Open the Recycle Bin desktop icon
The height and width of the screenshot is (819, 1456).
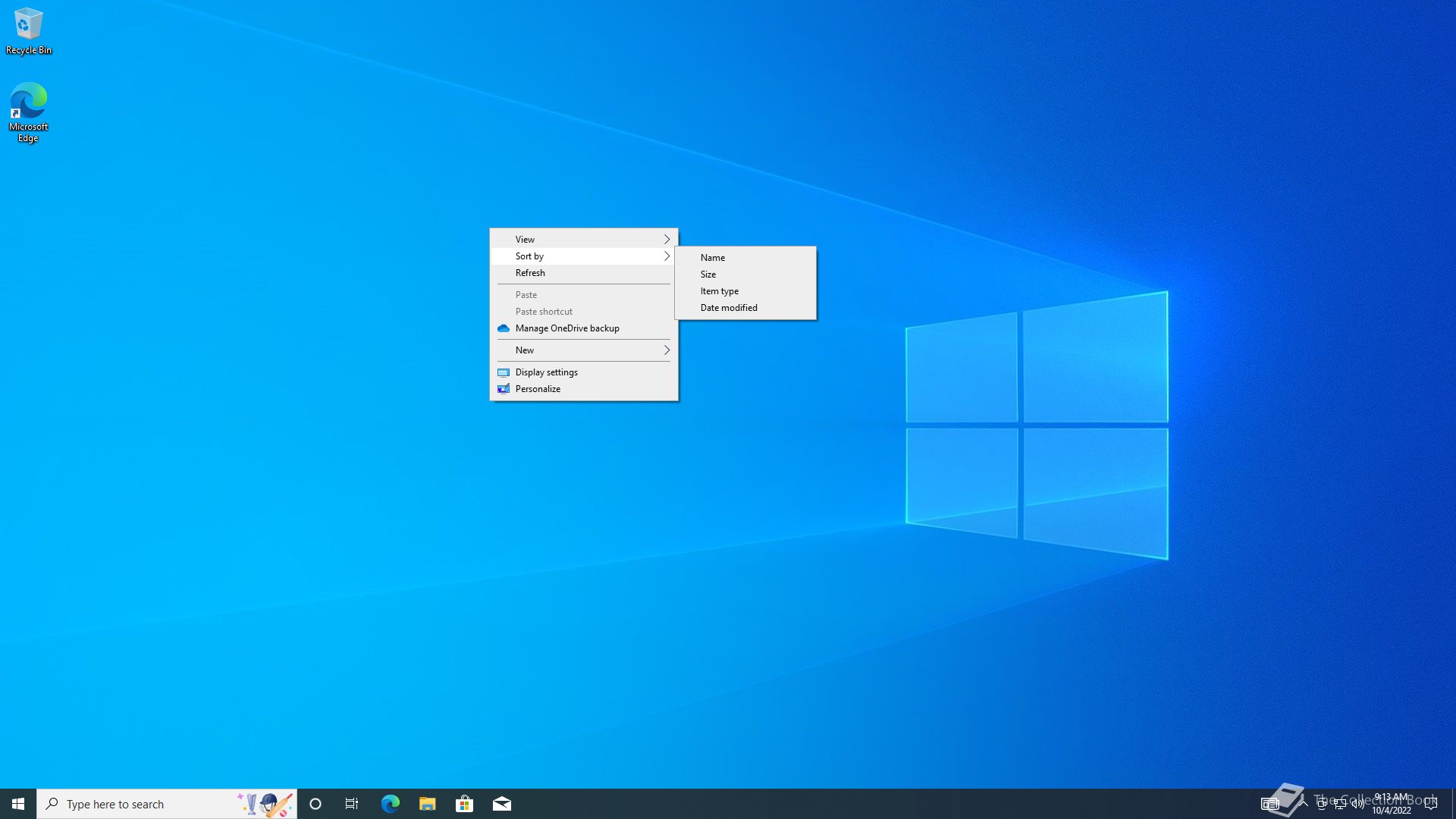point(28,30)
